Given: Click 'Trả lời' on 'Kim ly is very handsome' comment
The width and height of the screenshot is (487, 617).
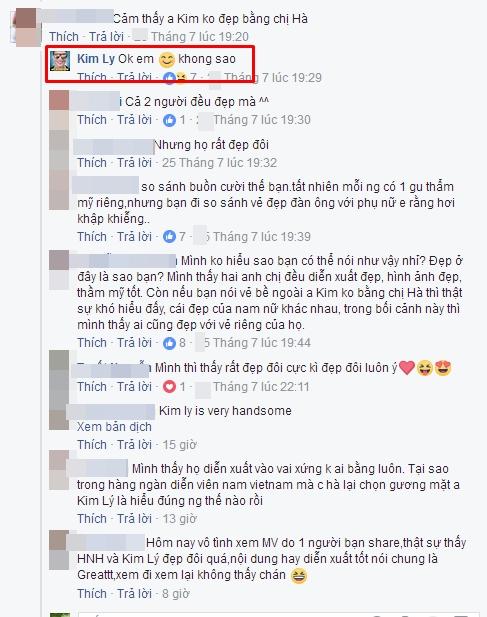Looking at the screenshot, I should (x=134, y=445).
